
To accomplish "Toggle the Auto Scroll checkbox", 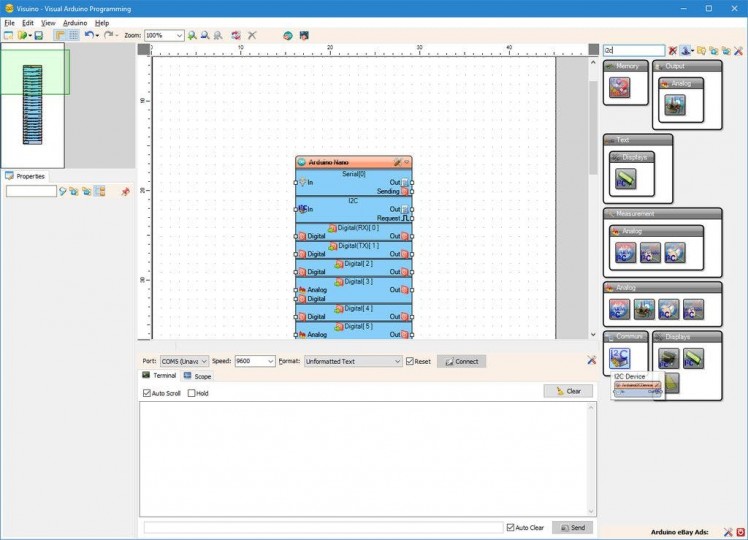I will tap(147, 393).
